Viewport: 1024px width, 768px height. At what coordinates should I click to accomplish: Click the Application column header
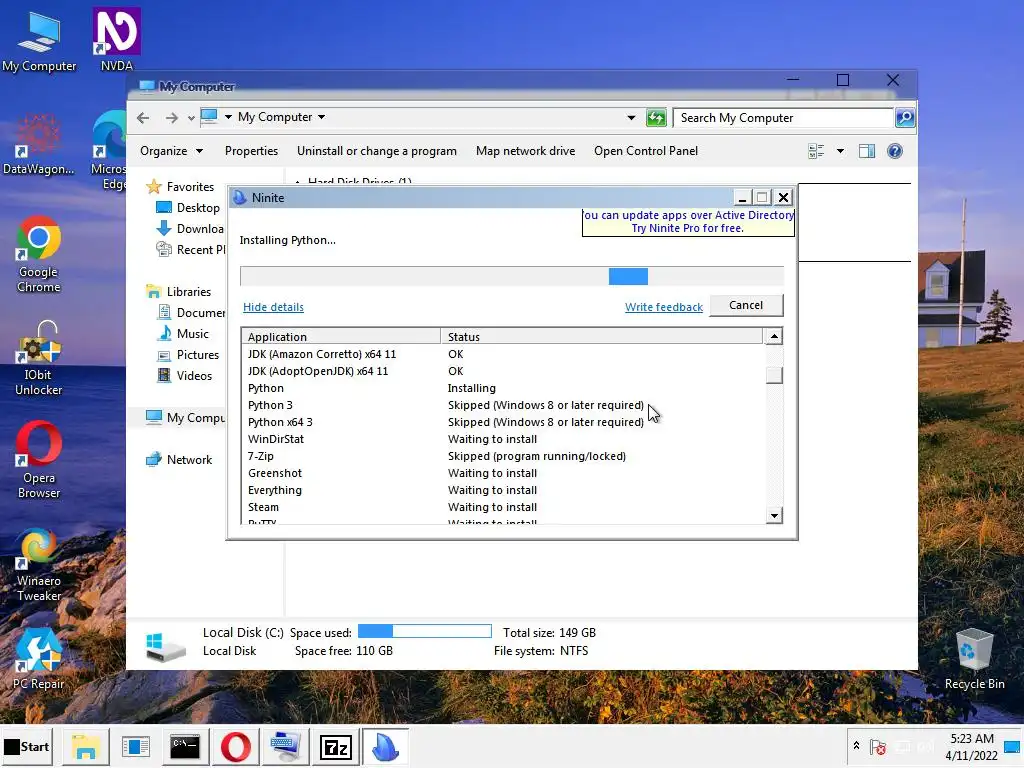(341, 336)
